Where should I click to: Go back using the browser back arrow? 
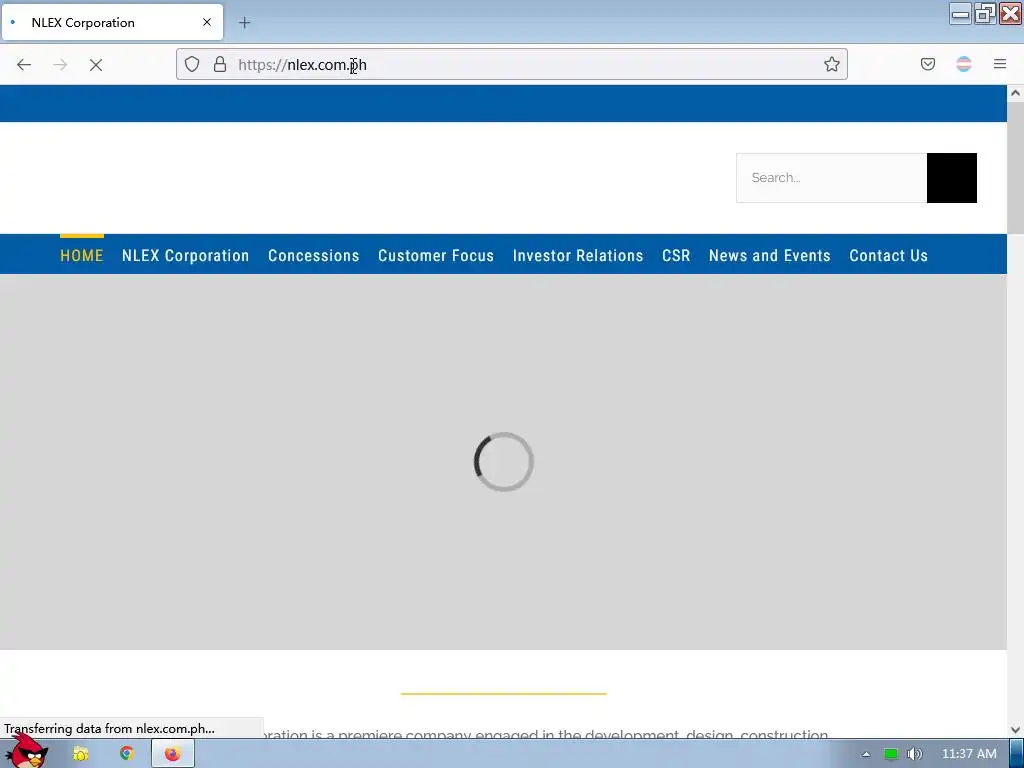pyautogui.click(x=24, y=65)
